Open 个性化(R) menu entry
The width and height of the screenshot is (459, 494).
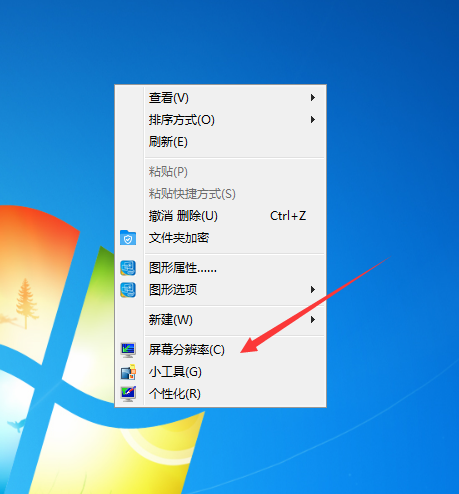point(220,394)
